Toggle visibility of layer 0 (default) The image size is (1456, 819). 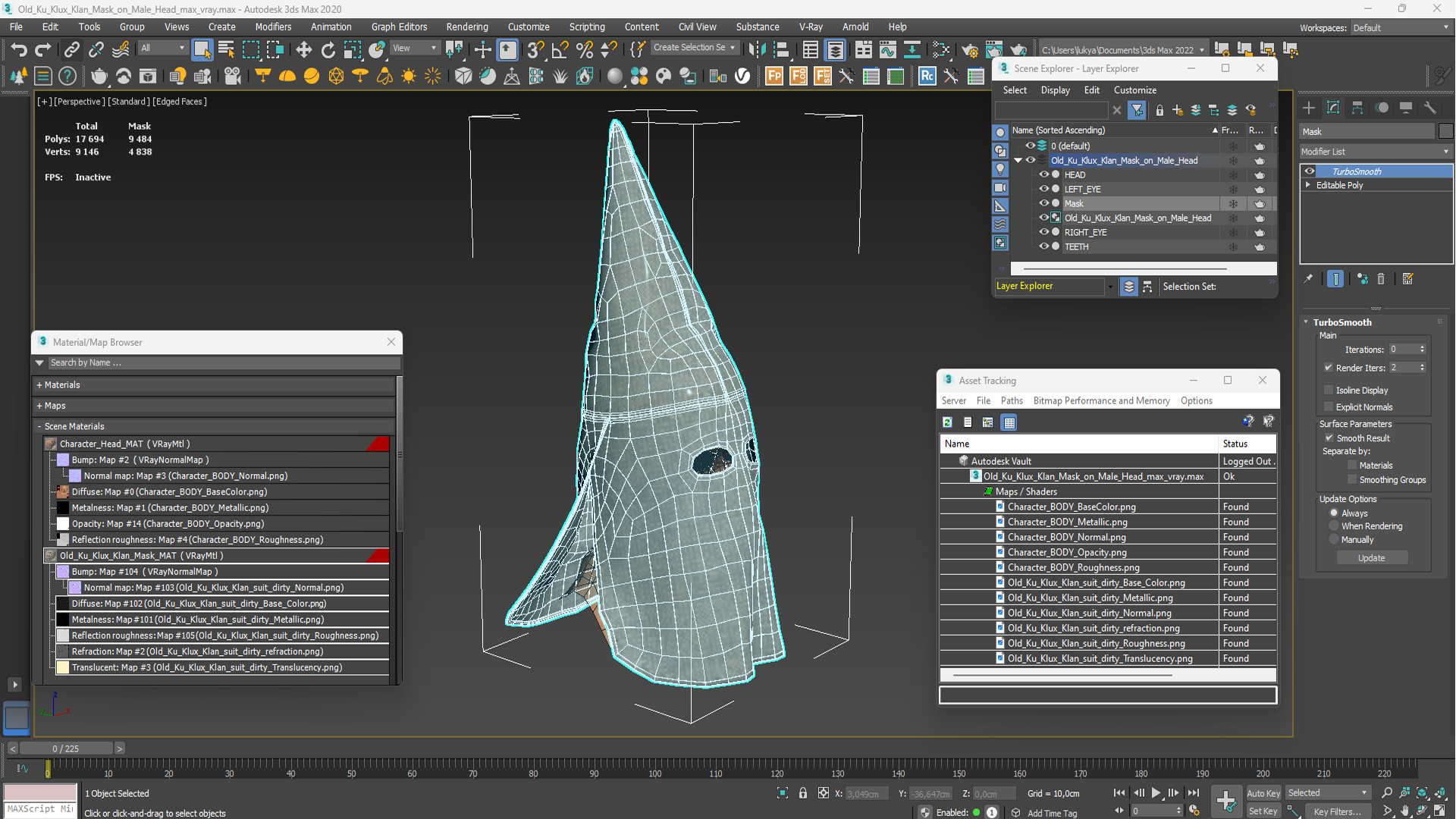1030,146
